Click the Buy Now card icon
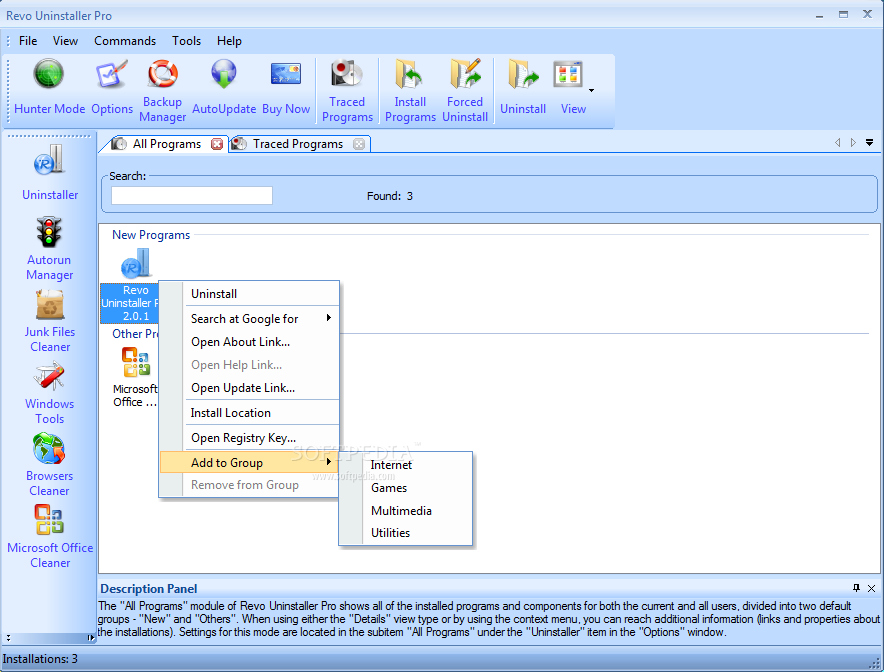Viewport: 884px width, 672px height. [286, 74]
